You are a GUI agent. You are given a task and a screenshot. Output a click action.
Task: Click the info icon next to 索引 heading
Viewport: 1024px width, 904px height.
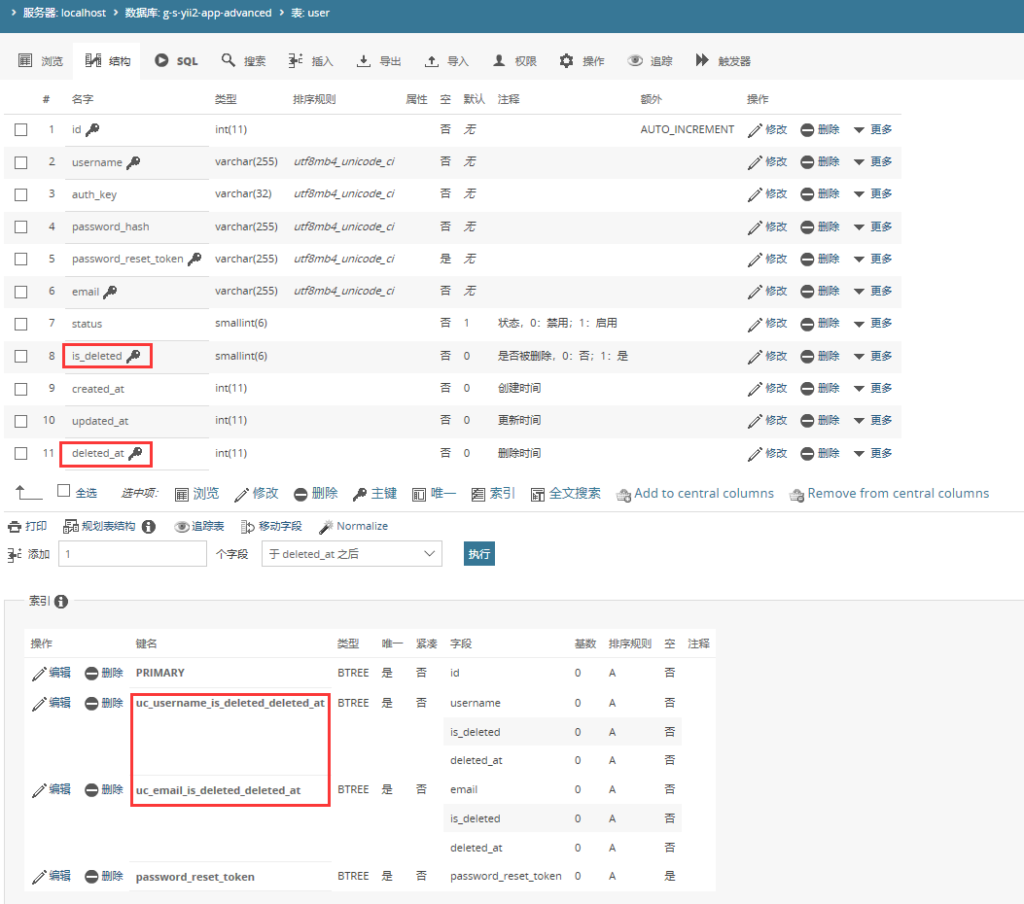(x=61, y=601)
